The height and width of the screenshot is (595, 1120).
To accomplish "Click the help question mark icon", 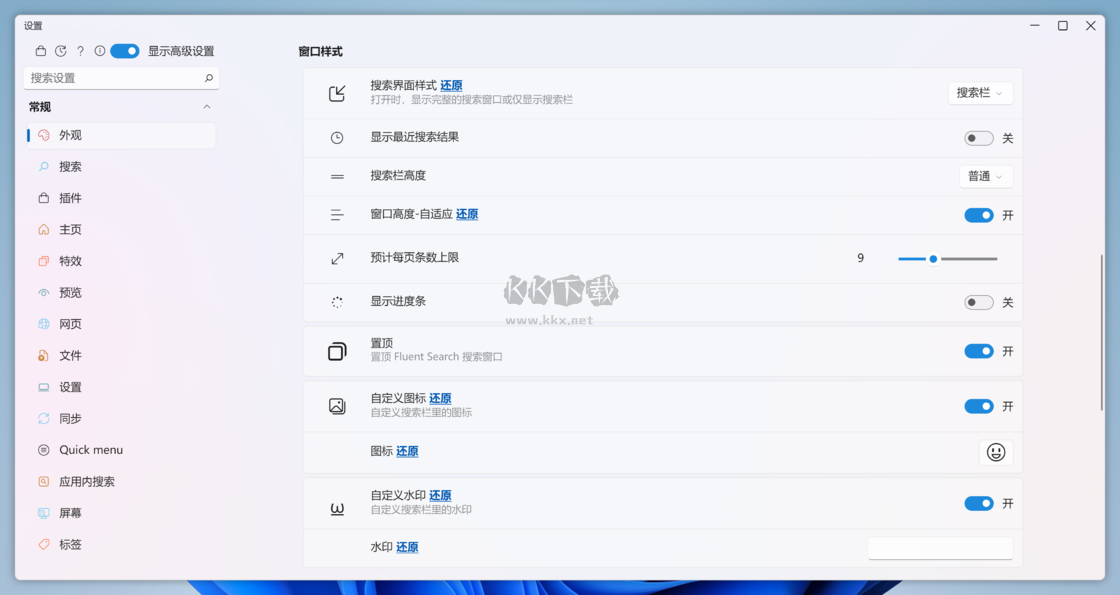I will click(80, 50).
